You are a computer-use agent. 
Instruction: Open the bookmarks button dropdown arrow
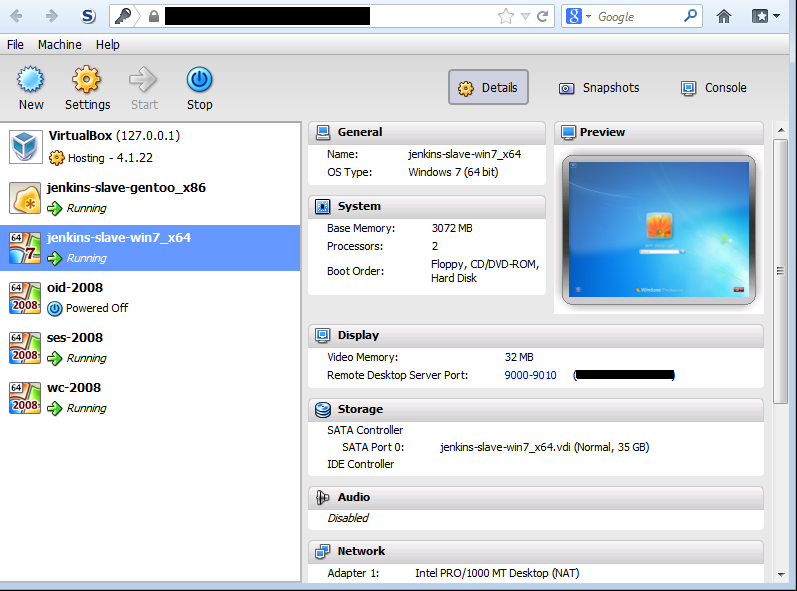[x=776, y=16]
